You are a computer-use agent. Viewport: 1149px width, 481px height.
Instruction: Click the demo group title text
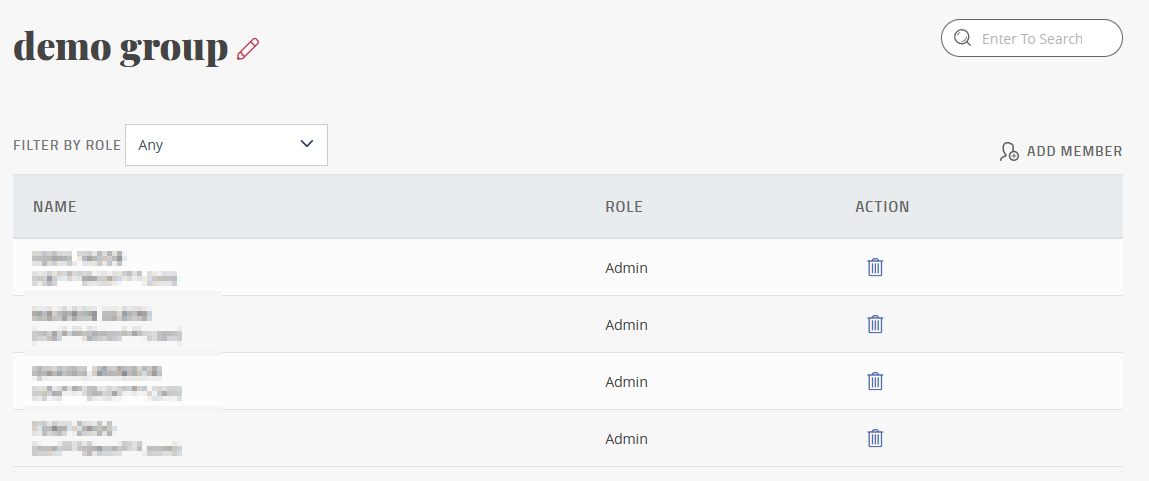tap(121, 48)
